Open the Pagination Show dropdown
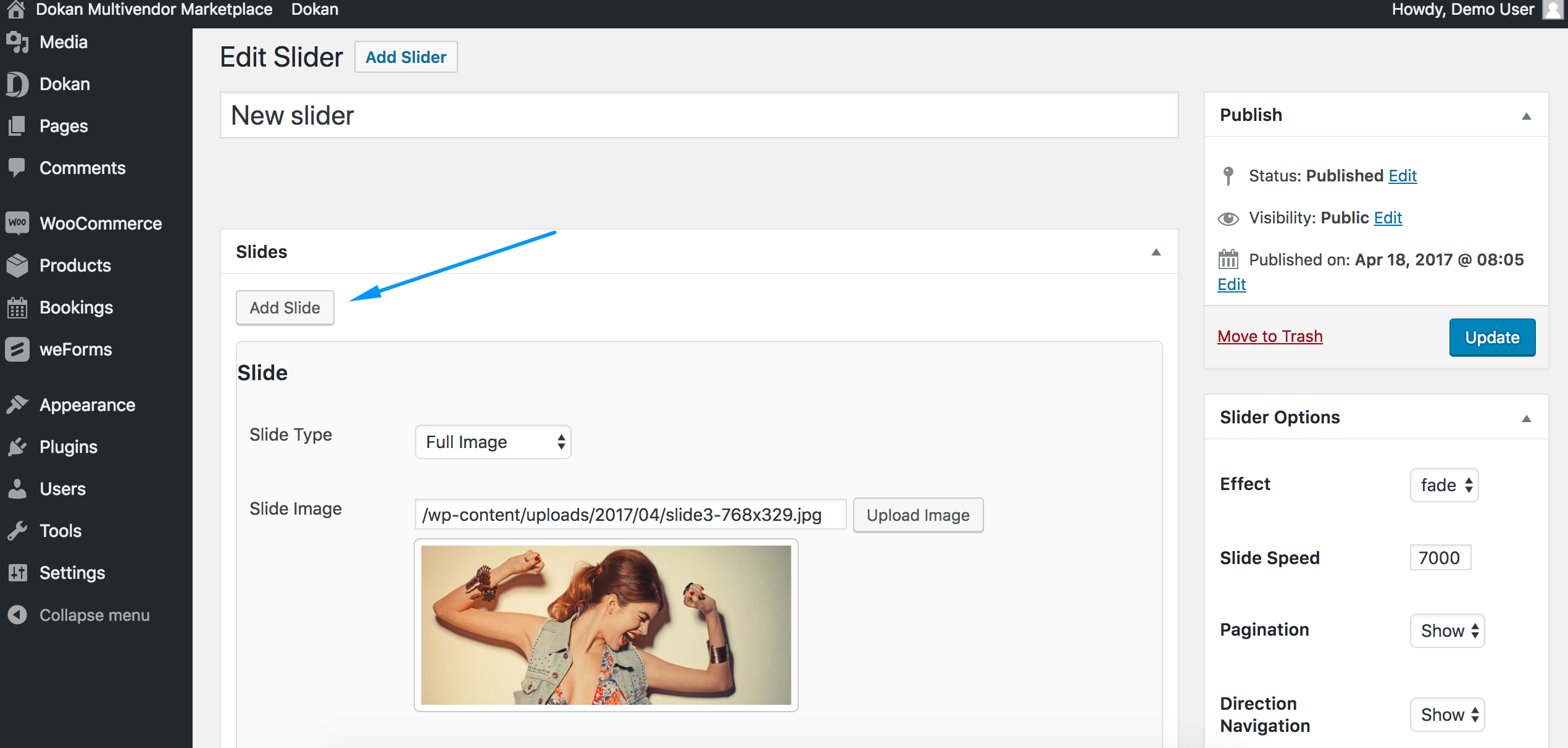Screen dimensions: 1568x748 click(x=1447, y=631)
